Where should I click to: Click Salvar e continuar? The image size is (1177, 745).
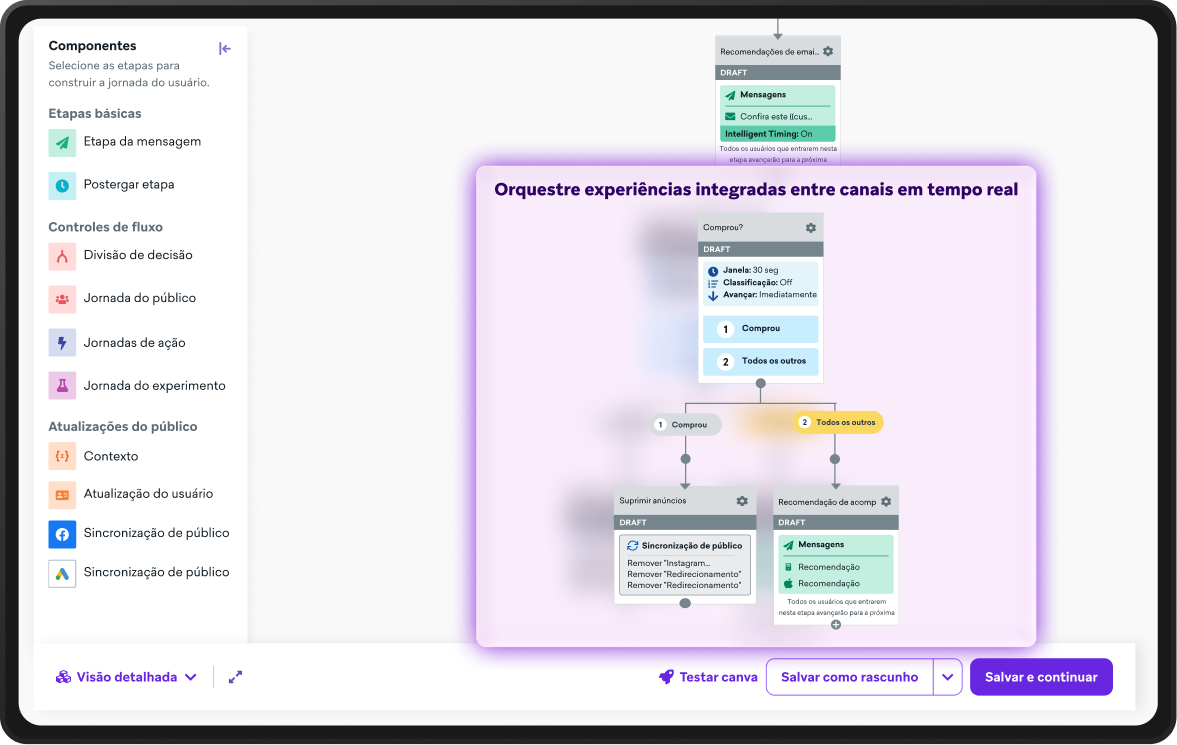[x=1041, y=677]
